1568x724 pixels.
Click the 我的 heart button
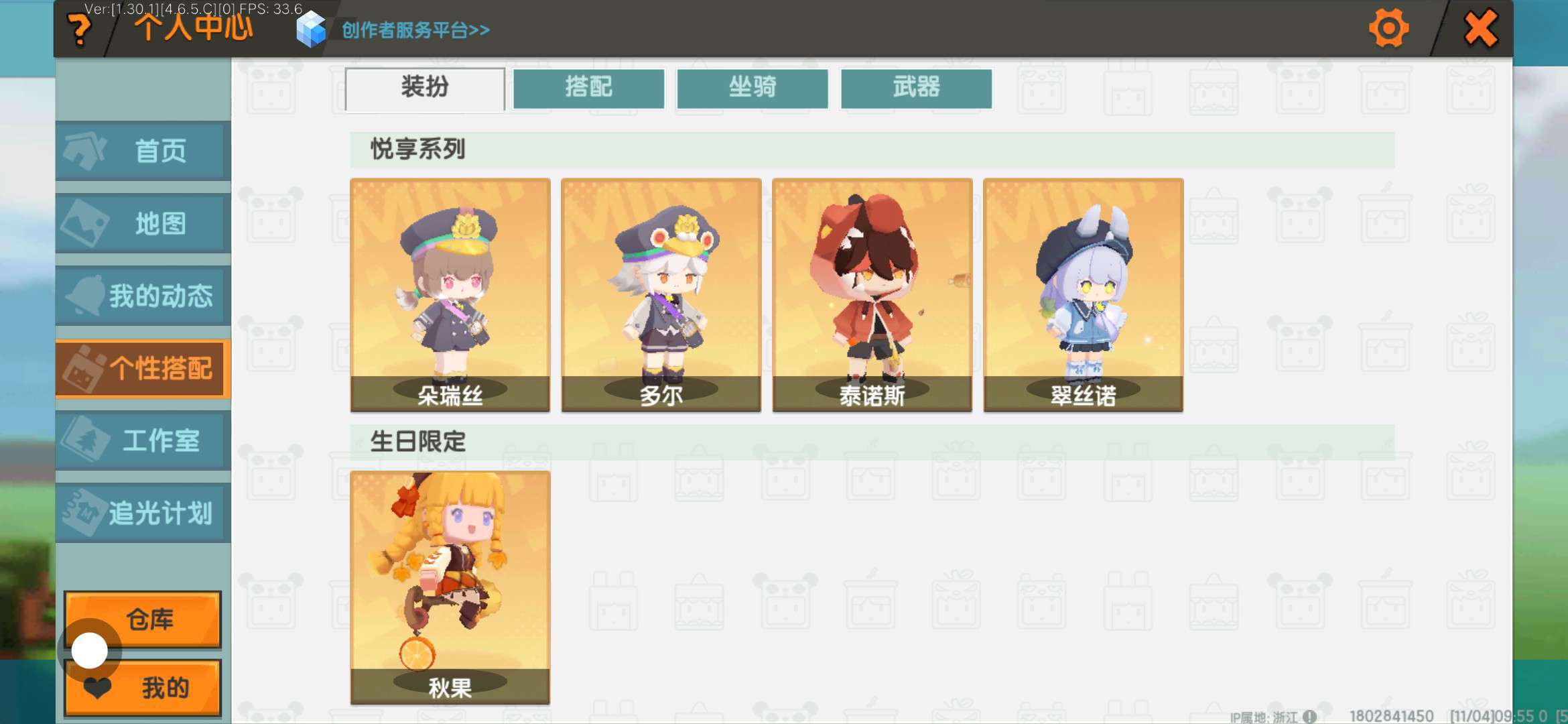[143, 688]
